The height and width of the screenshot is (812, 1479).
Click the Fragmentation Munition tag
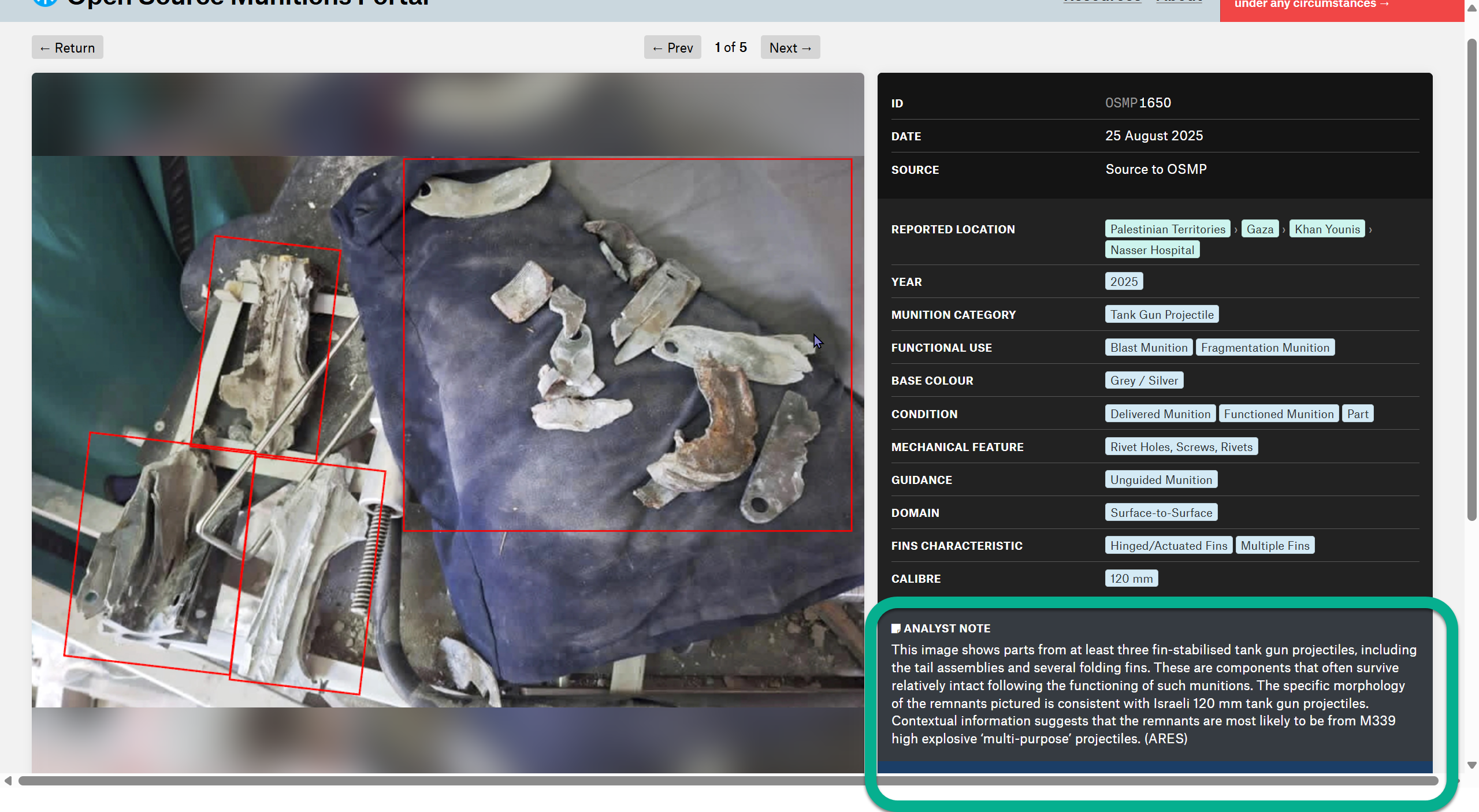coord(1265,348)
